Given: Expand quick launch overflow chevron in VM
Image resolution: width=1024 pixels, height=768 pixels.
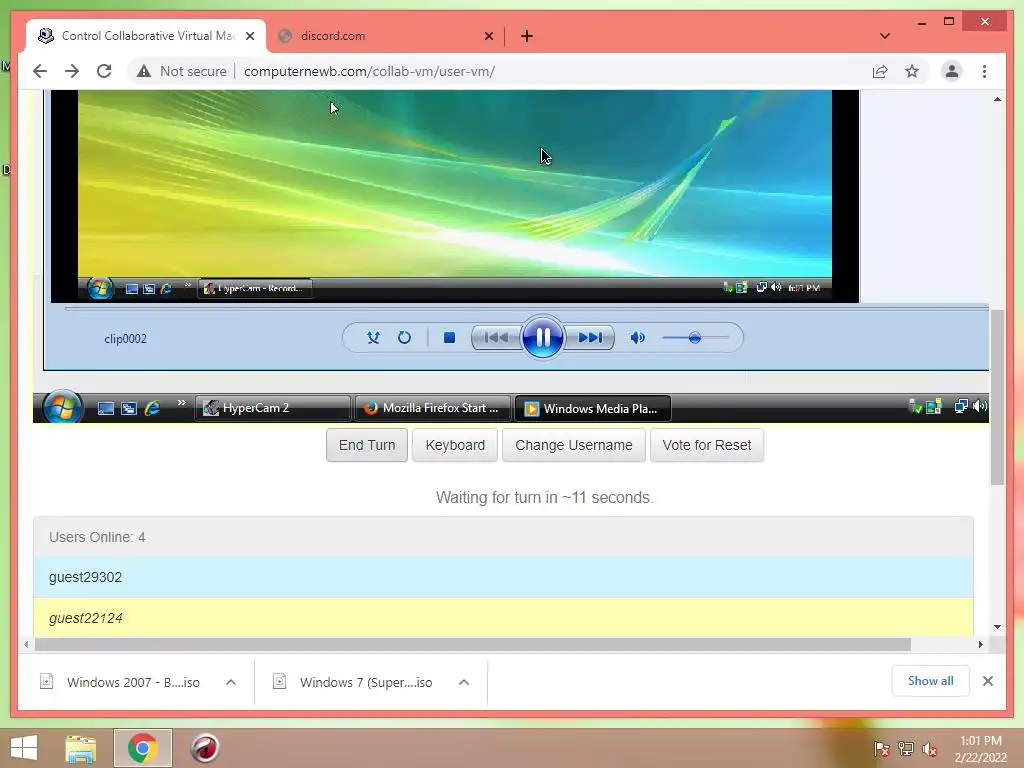Looking at the screenshot, I should tap(181, 403).
